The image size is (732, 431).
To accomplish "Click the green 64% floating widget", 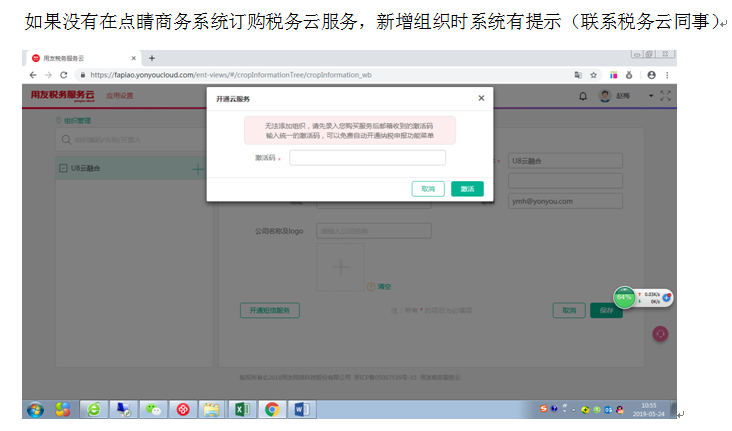I will (x=624, y=297).
